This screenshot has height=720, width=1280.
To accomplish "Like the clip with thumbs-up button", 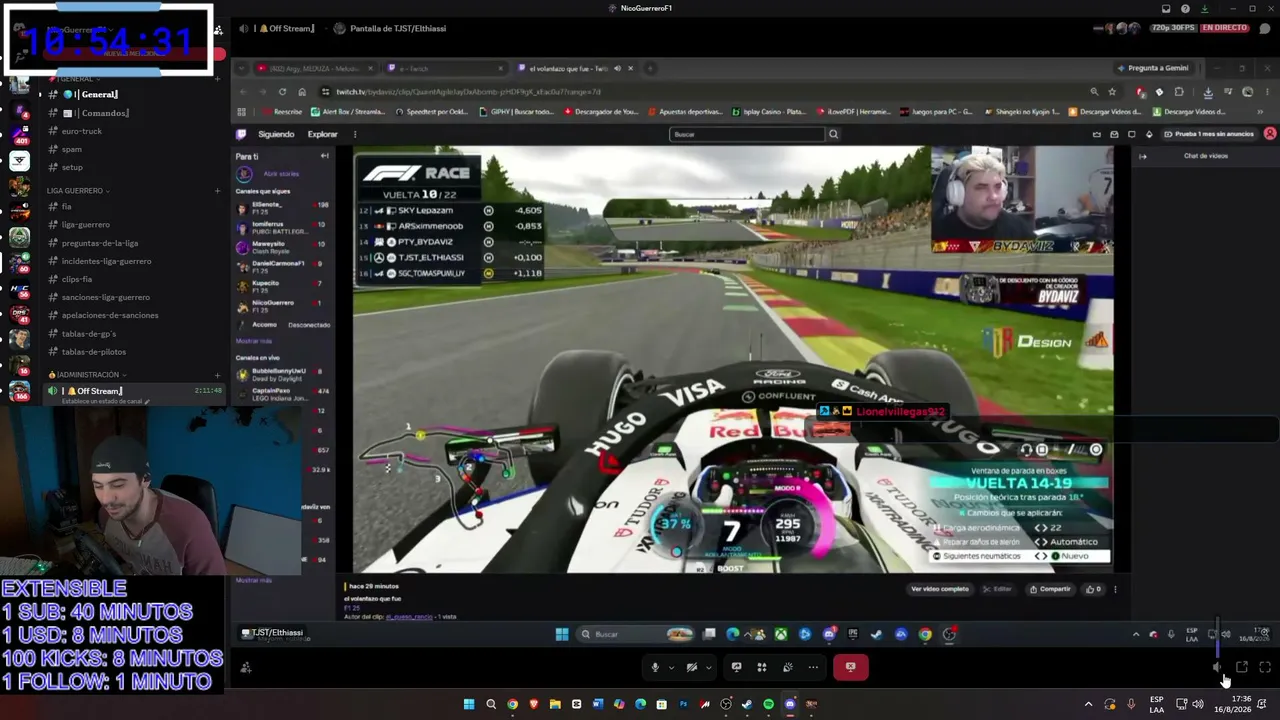I will pyautogui.click(x=1093, y=589).
